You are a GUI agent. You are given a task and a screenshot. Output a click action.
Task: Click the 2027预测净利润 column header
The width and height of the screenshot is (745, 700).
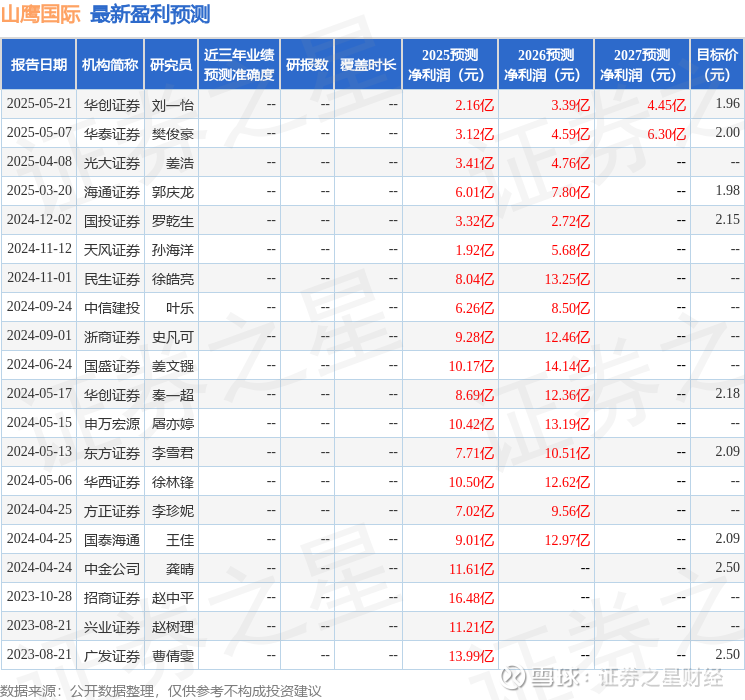(x=642, y=65)
